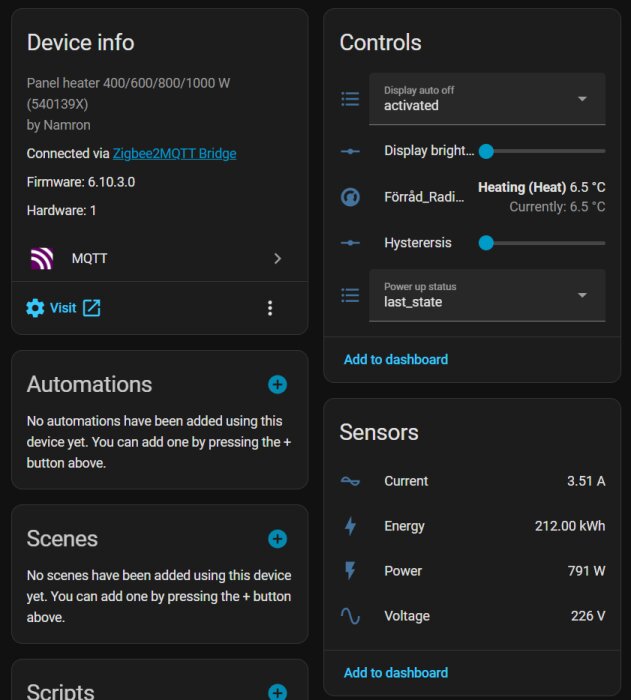Adjust the Display brightness slider handle
Image resolution: width=631 pixels, height=700 pixels.
pos(486,151)
